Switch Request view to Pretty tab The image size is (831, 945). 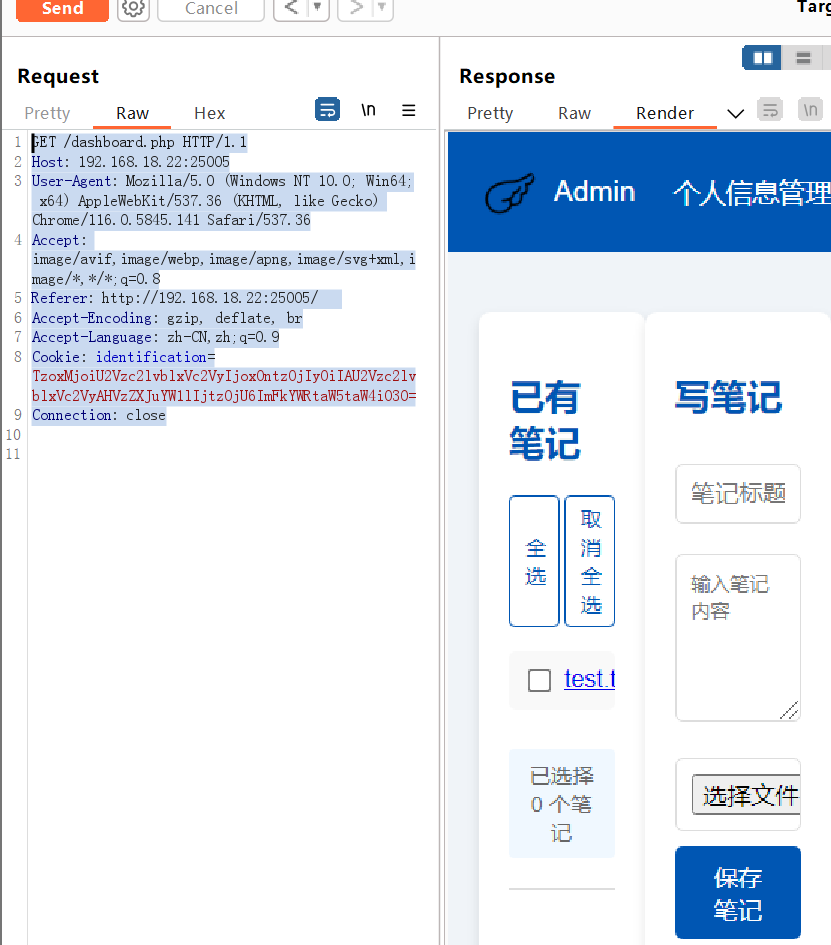point(48,113)
